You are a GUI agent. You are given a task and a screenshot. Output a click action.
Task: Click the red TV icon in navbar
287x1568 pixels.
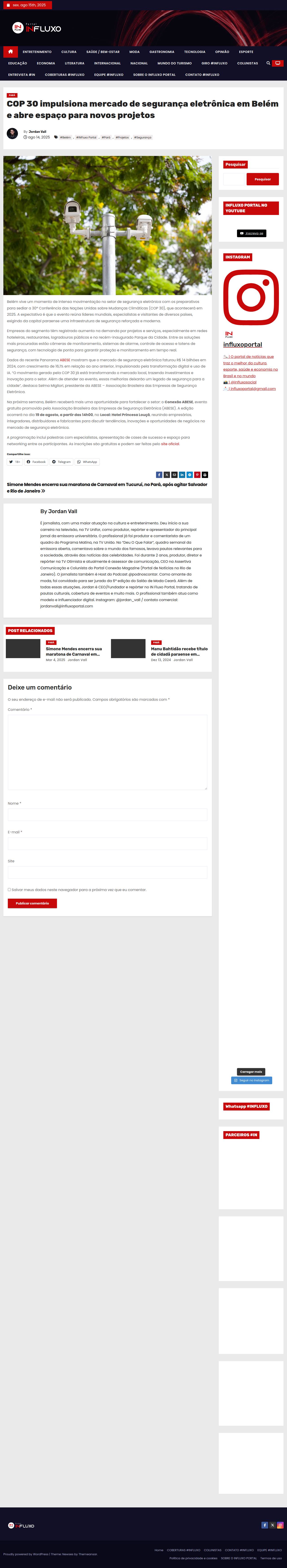pos(278,63)
